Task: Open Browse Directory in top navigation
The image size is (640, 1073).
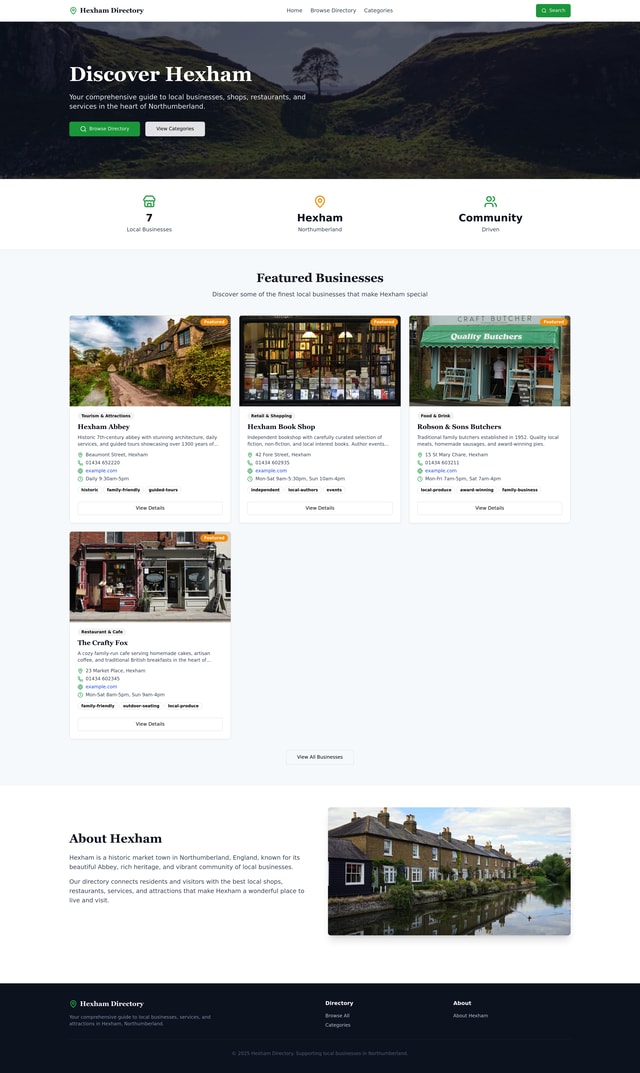Action: click(x=333, y=11)
